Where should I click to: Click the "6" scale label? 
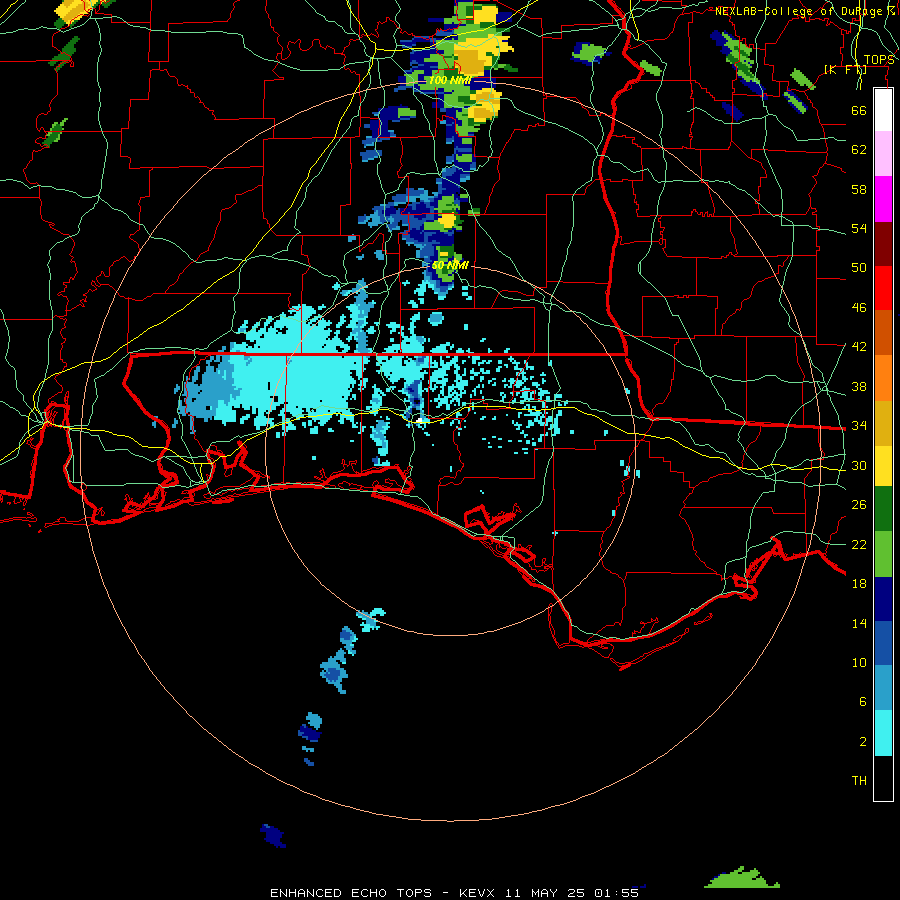coord(862,702)
